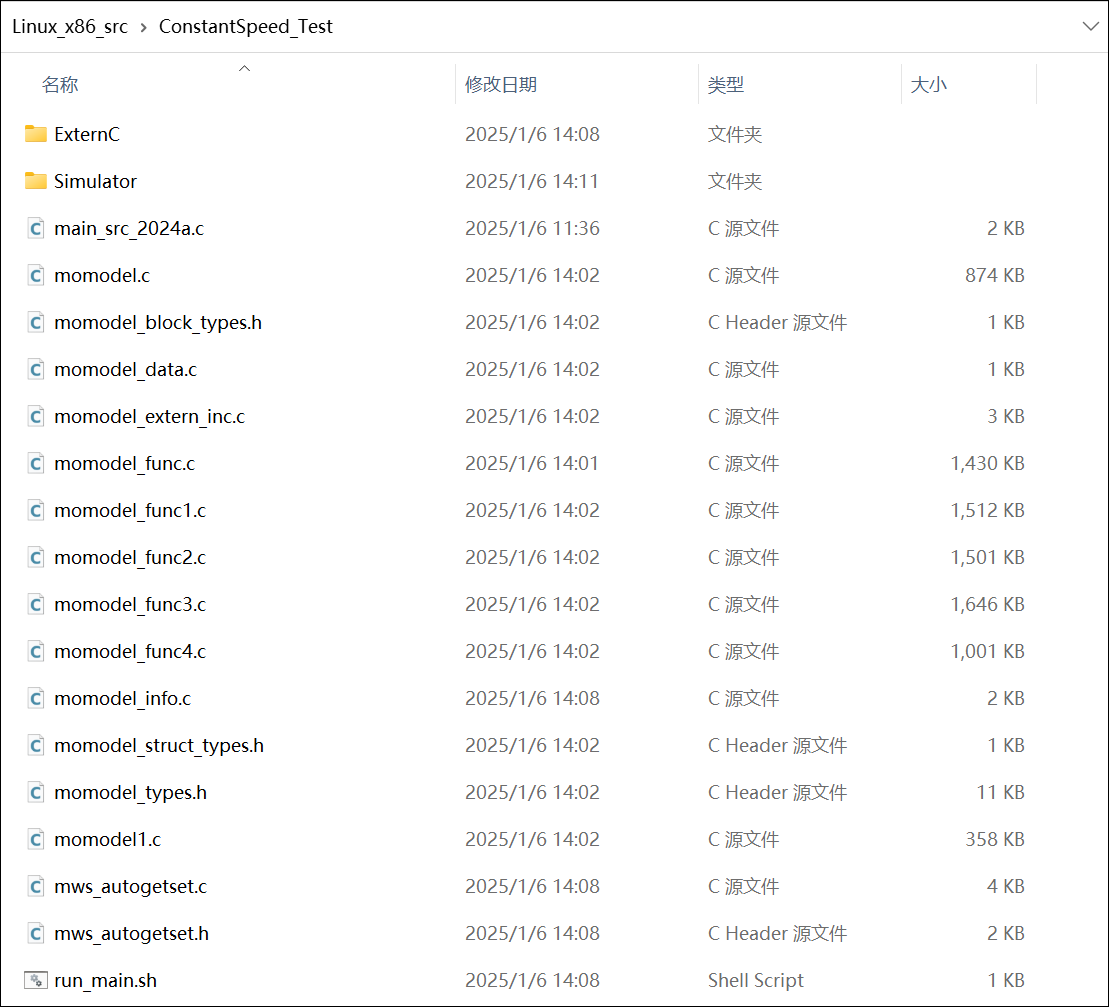Screen dimensions: 1109x1007
Task: Sort files by 类型 column header
Action: 725,85
